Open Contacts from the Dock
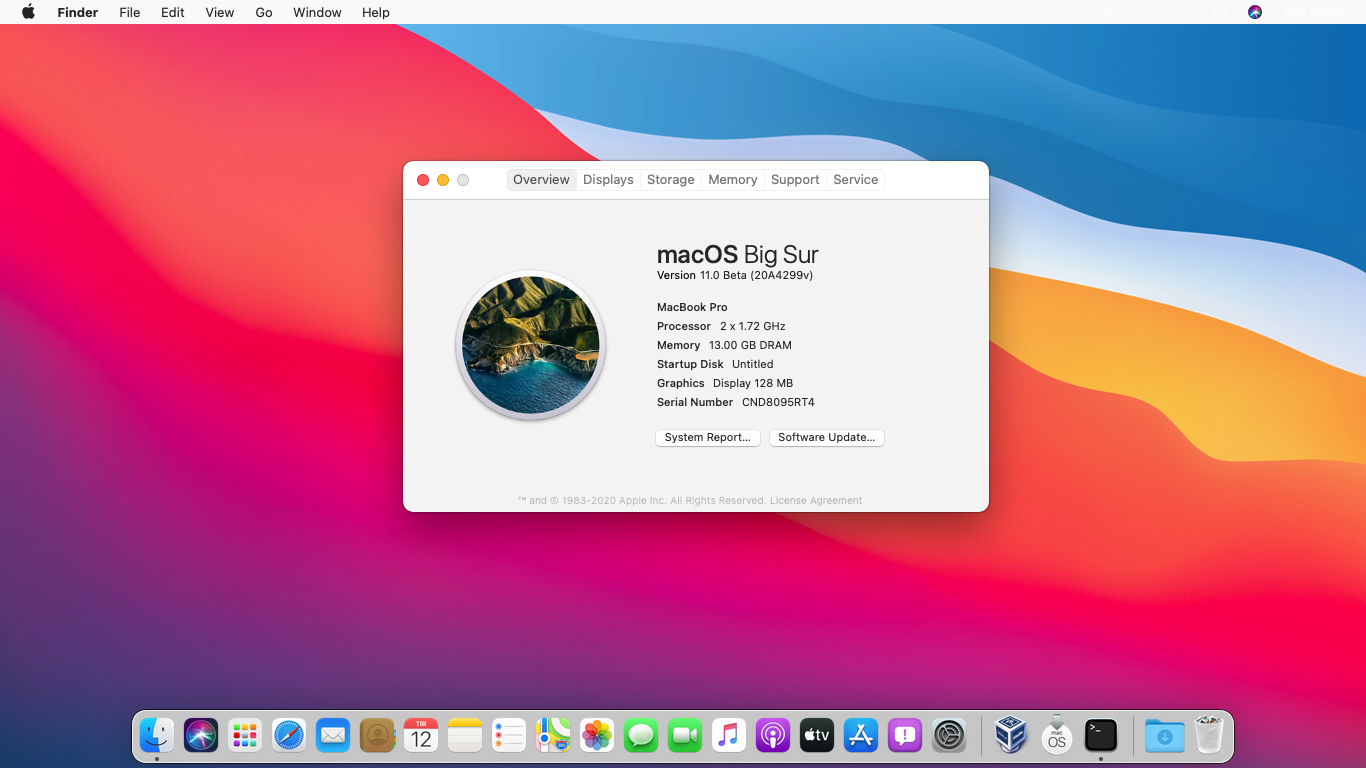 click(377, 736)
